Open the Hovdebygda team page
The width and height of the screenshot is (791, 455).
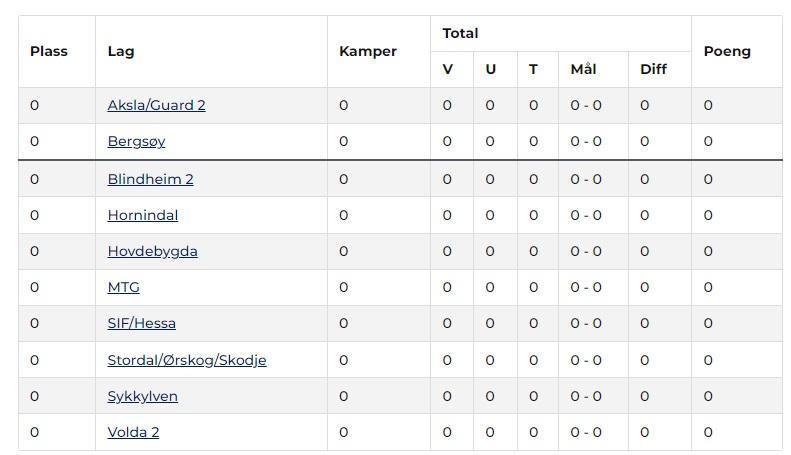coord(152,251)
